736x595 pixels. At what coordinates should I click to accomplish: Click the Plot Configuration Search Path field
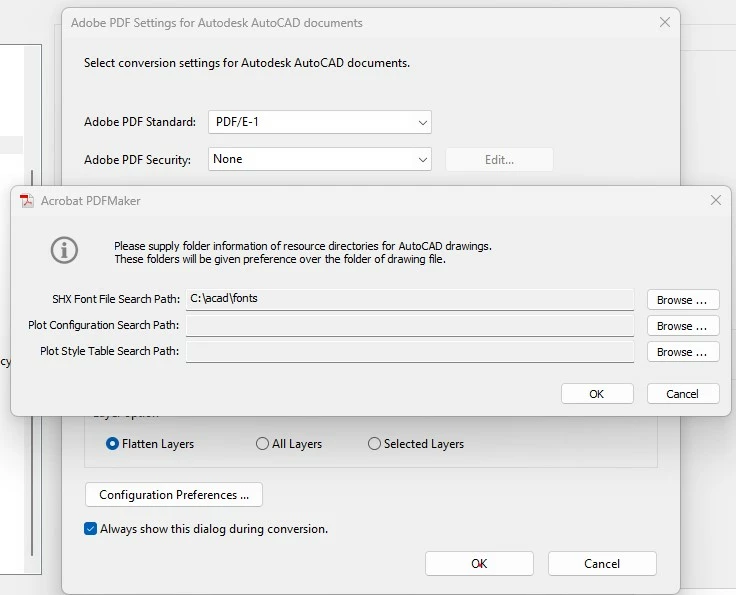[x=410, y=326]
